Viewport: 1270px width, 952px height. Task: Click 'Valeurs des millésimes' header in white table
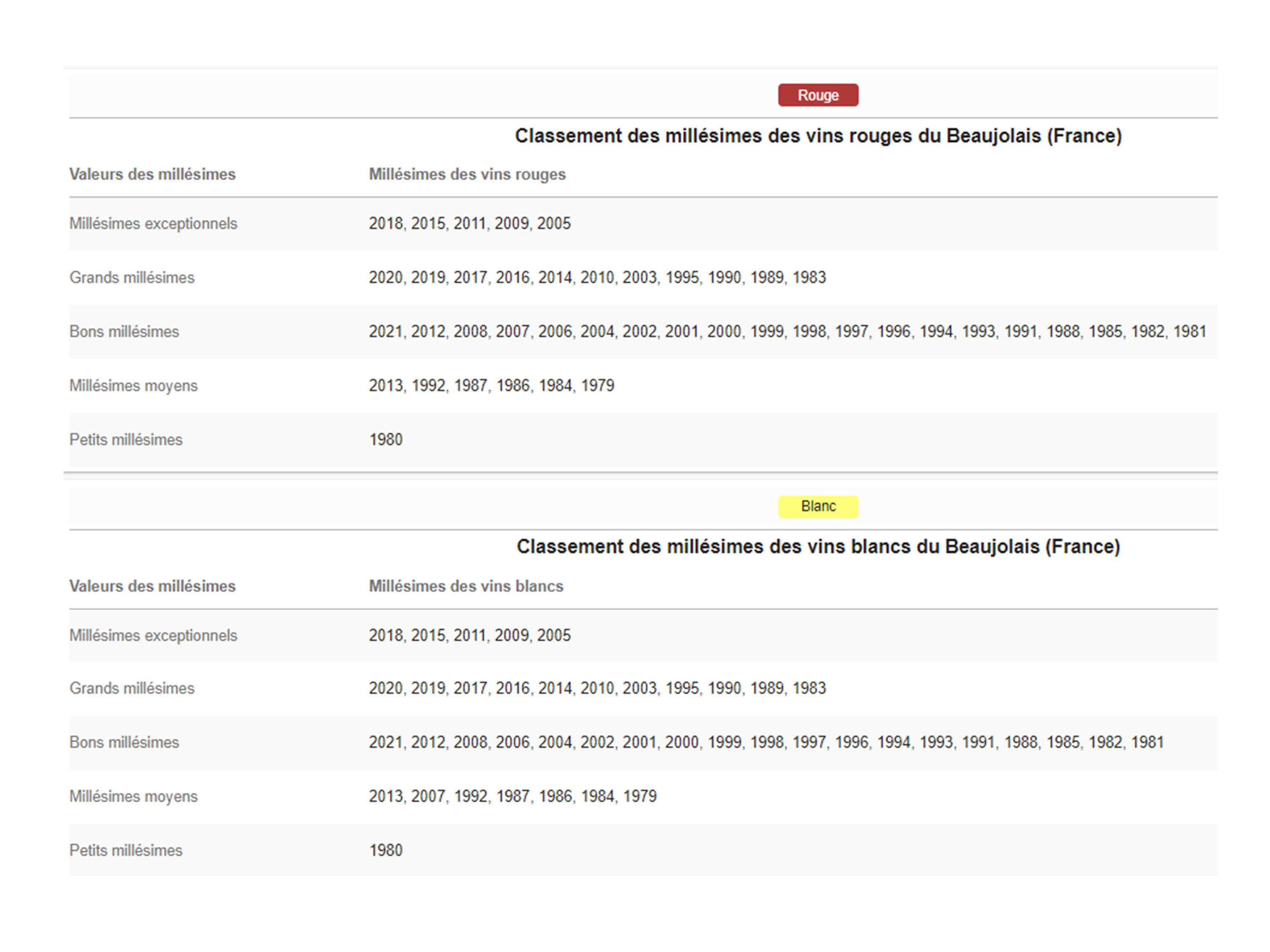pos(152,586)
